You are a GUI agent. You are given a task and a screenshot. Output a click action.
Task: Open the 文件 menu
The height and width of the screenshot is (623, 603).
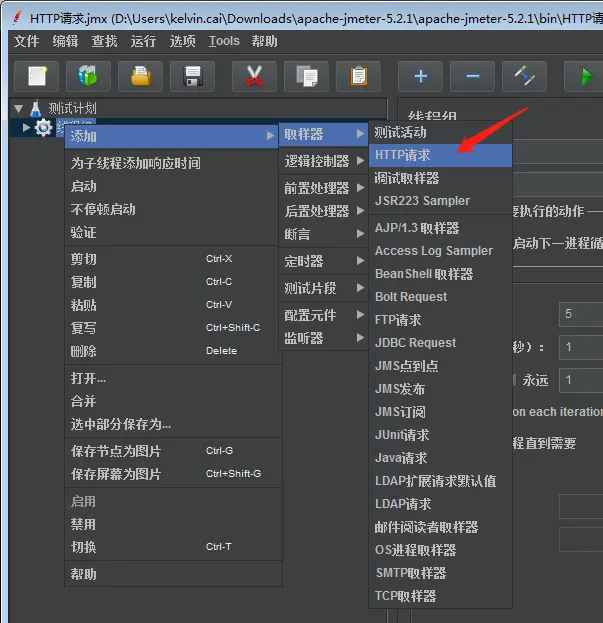[27, 41]
